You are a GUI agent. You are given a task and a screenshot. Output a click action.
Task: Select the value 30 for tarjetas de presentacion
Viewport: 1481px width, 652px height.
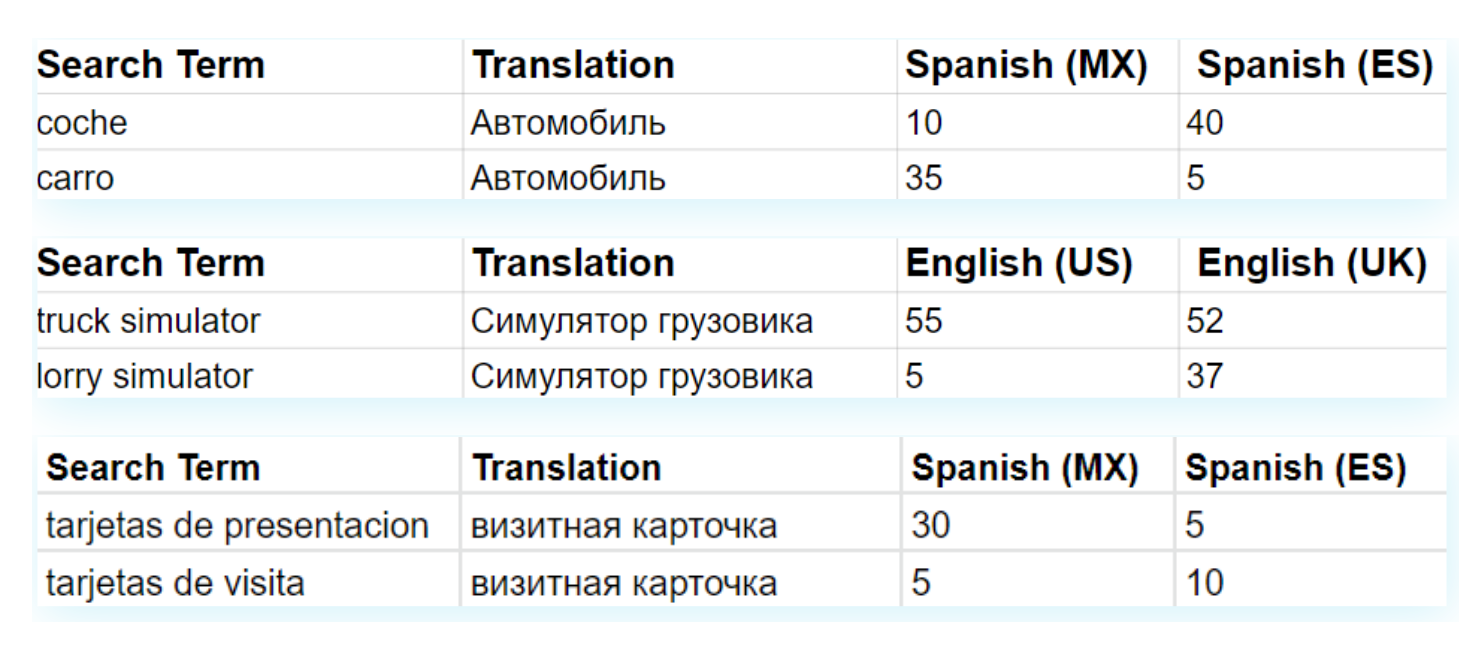(x=930, y=525)
